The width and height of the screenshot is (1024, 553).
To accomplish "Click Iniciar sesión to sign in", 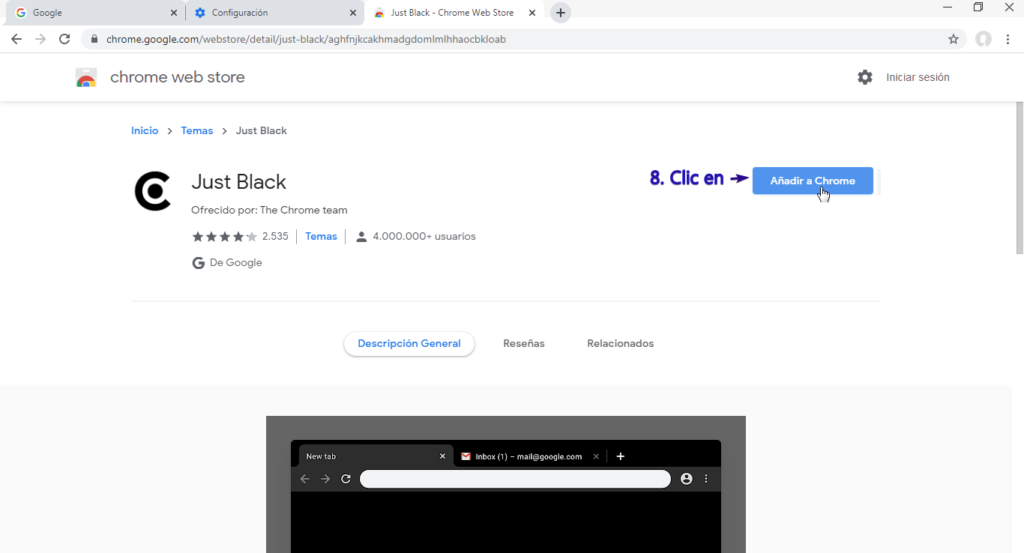I will (x=917, y=77).
